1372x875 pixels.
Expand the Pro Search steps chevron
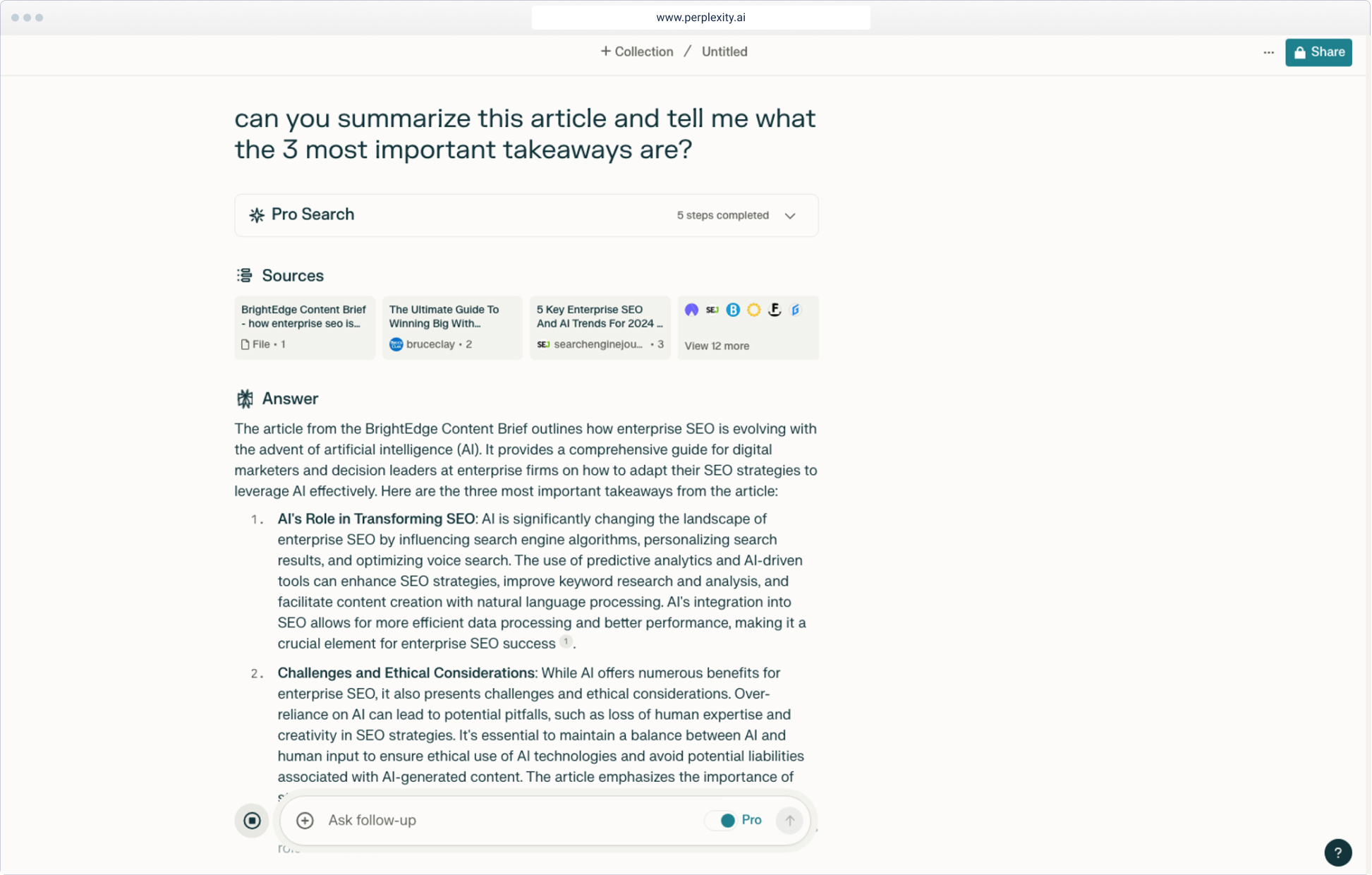click(x=790, y=216)
